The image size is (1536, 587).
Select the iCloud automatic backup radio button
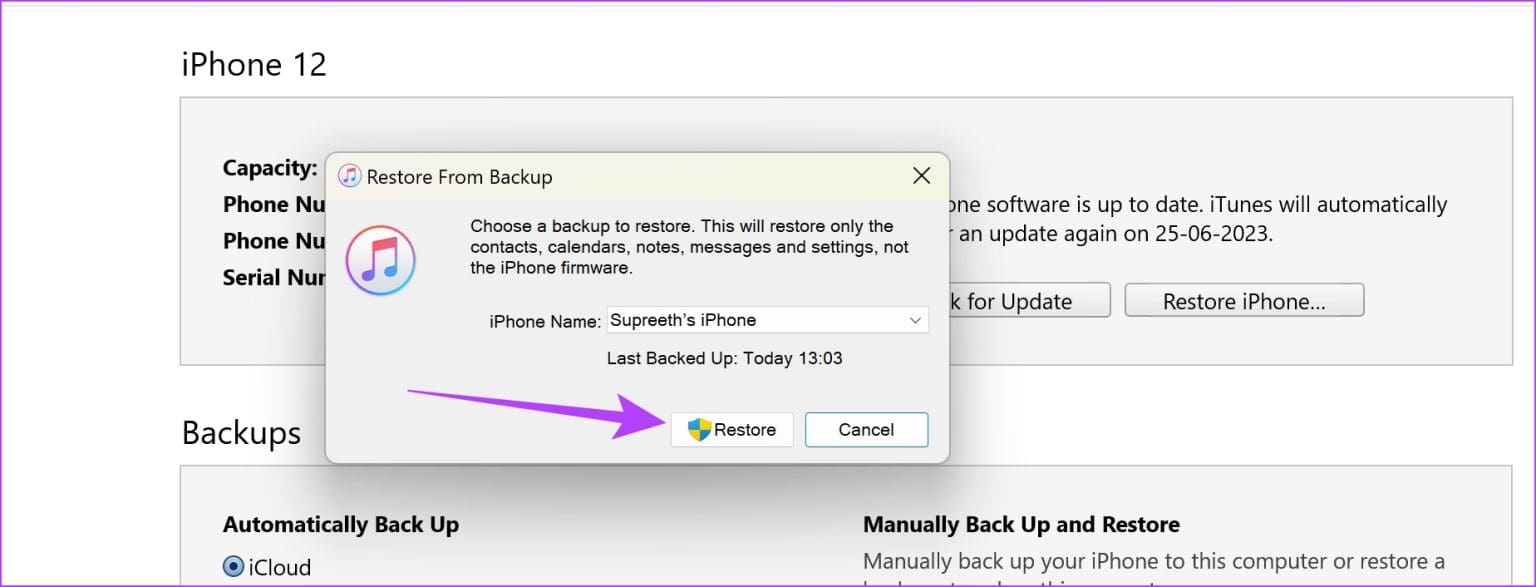pyautogui.click(x=233, y=566)
